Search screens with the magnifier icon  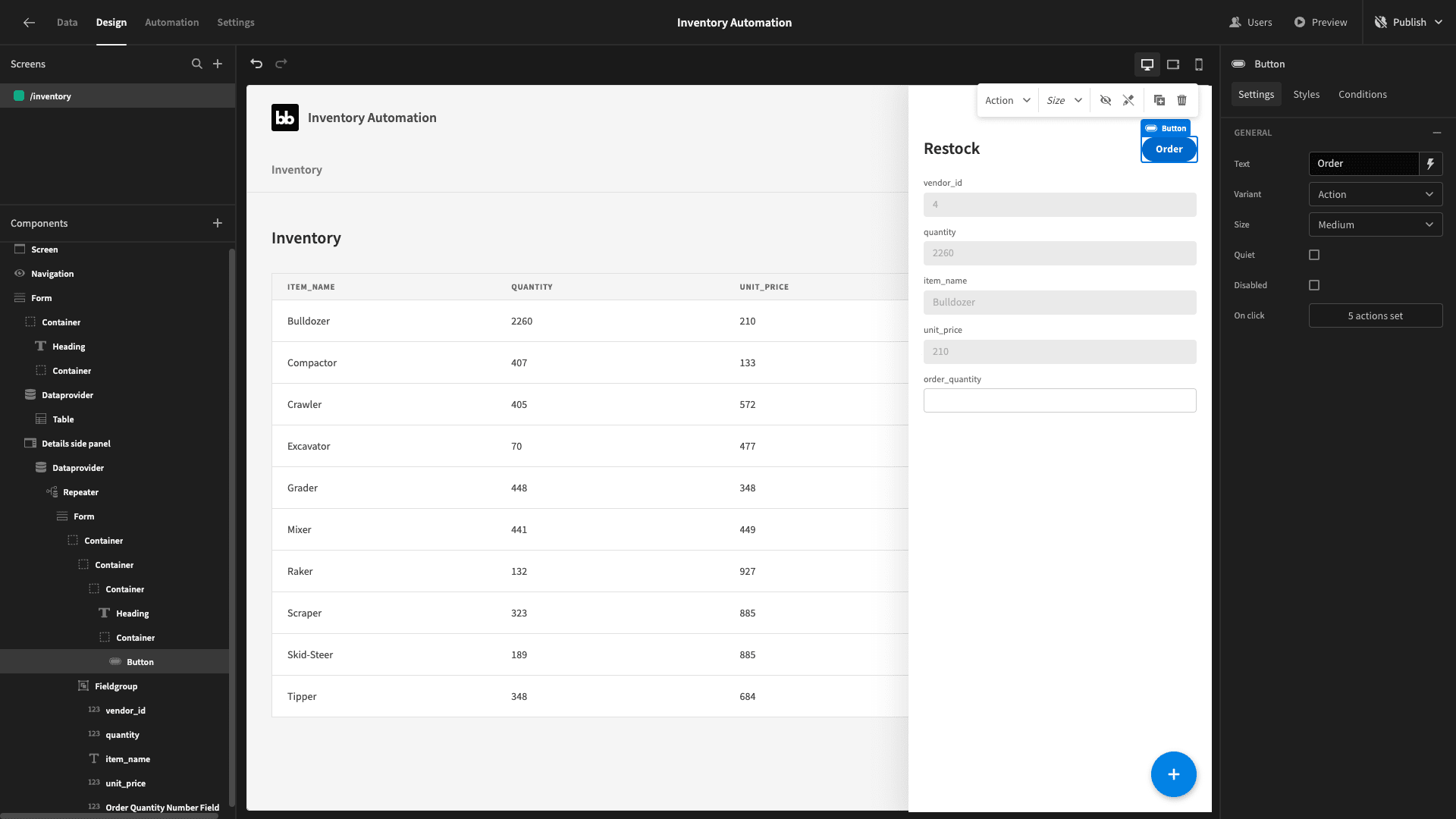click(x=197, y=64)
